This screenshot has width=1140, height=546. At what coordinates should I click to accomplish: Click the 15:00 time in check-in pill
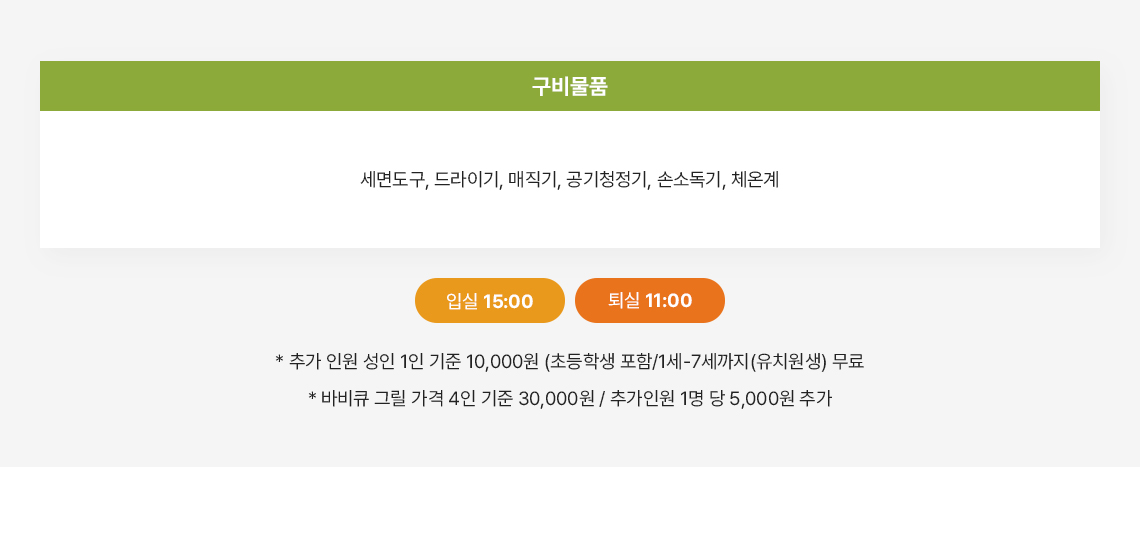click(x=508, y=301)
